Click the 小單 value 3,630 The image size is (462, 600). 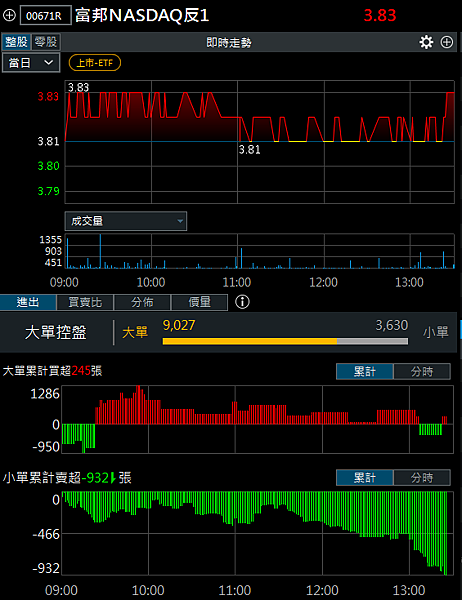click(392, 325)
